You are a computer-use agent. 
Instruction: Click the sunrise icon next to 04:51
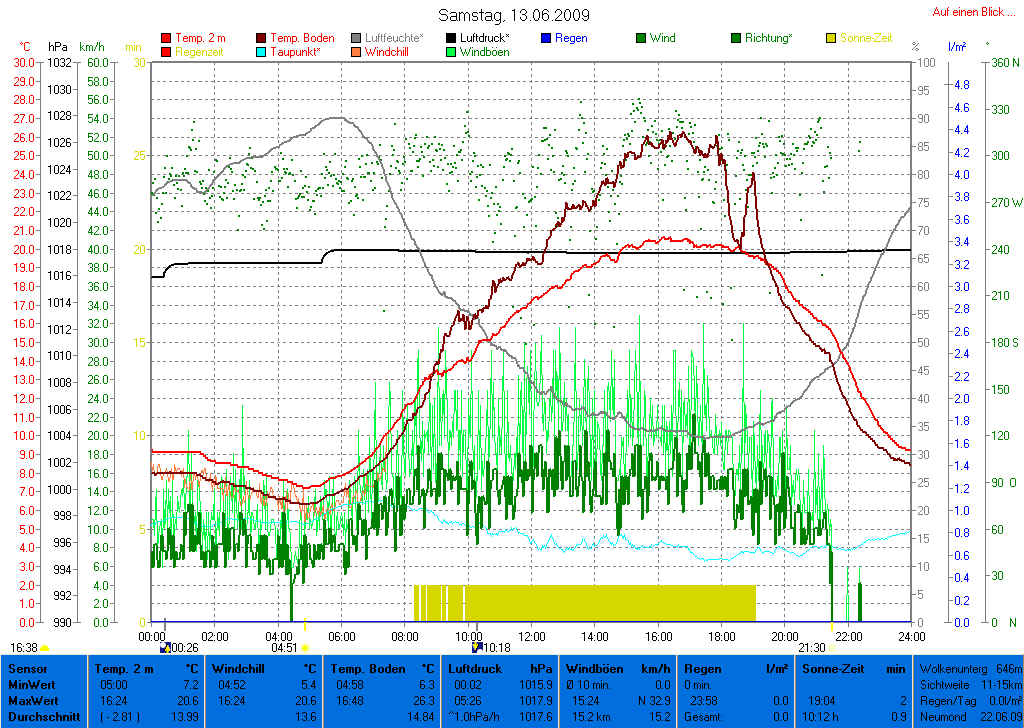(305, 648)
